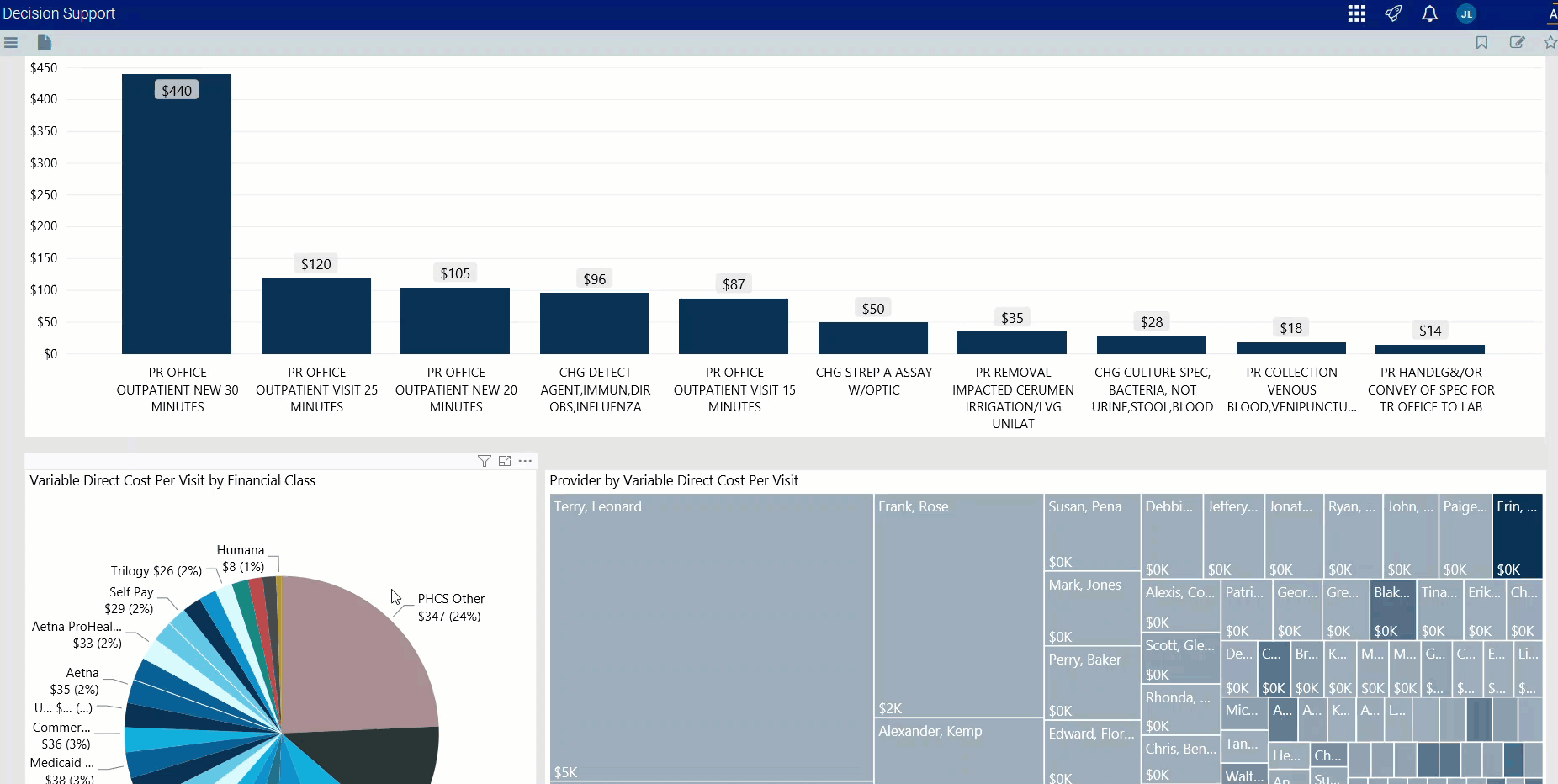Open the JL user profile avatar

1466,13
